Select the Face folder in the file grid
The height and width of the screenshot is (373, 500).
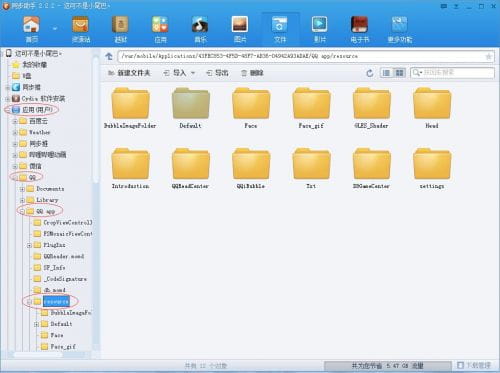251,108
